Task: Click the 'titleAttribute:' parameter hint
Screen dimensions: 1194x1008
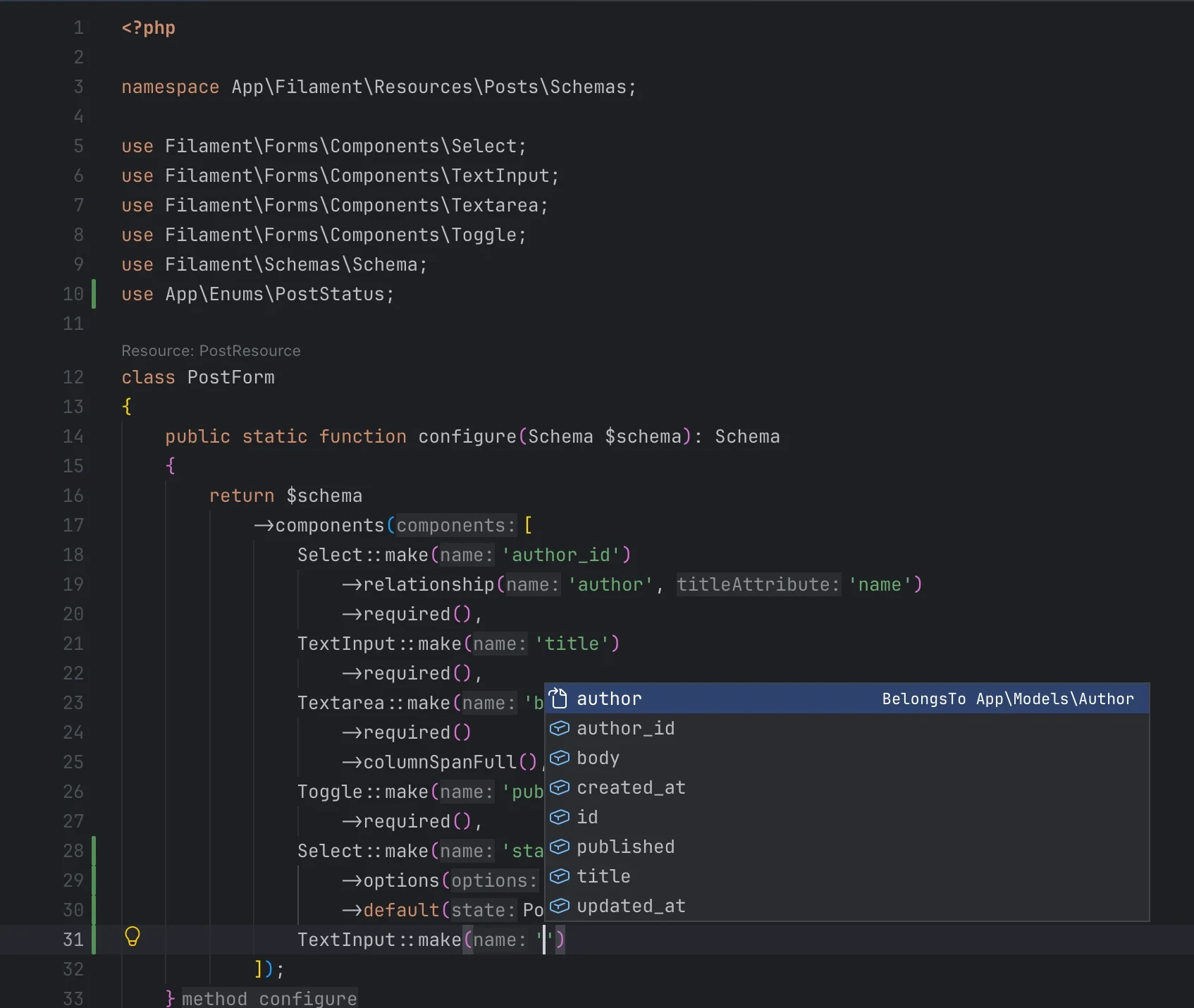Action: (x=758, y=584)
